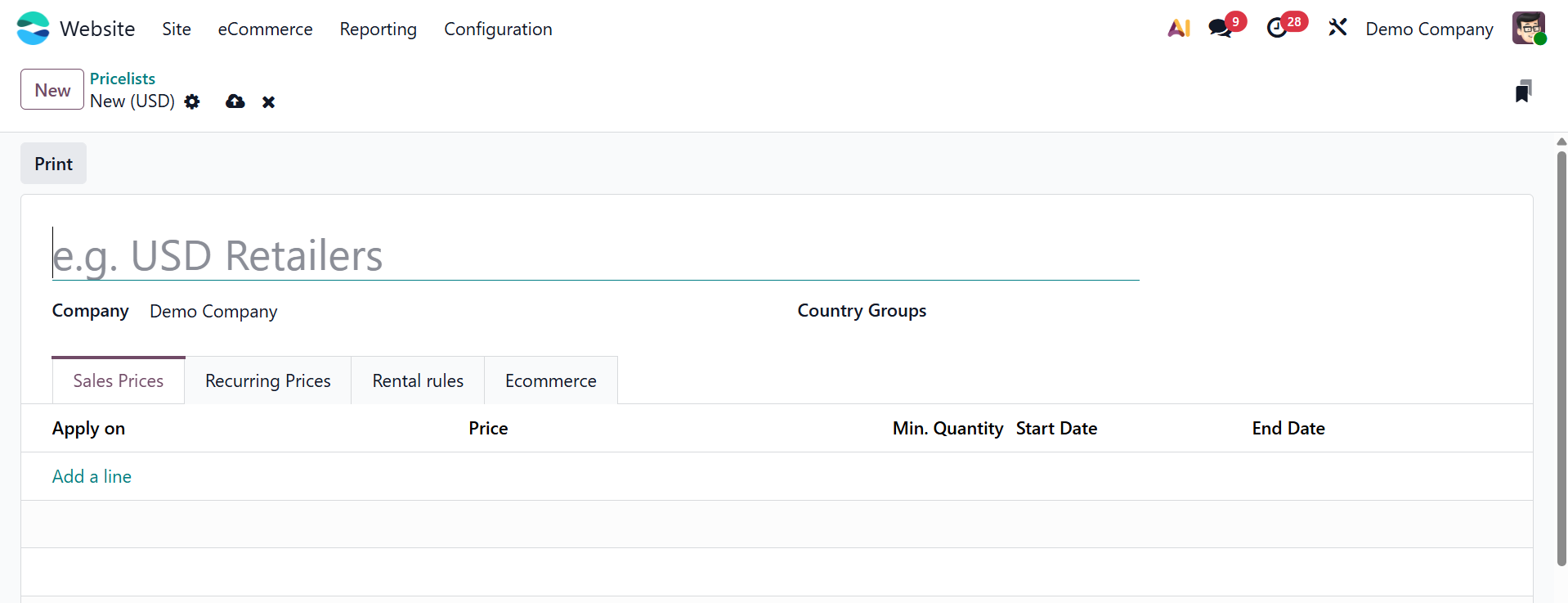Click the gear actions icon
The width and height of the screenshot is (1568, 603).
[x=192, y=101]
